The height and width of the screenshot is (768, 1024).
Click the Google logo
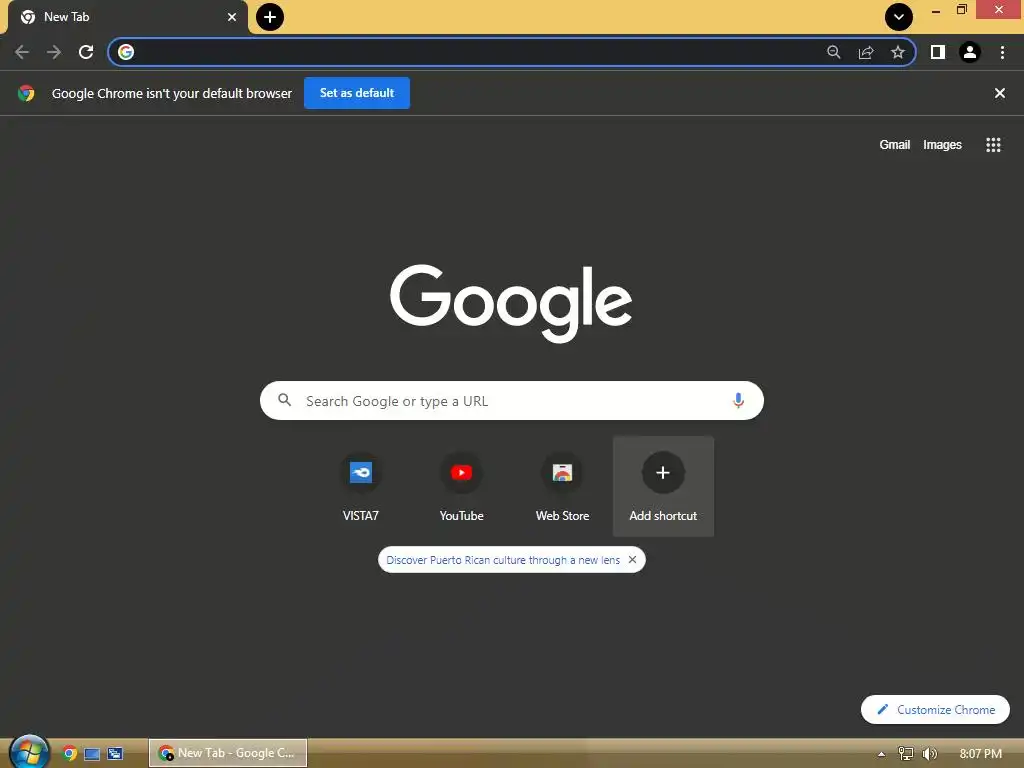coord(511,302)
